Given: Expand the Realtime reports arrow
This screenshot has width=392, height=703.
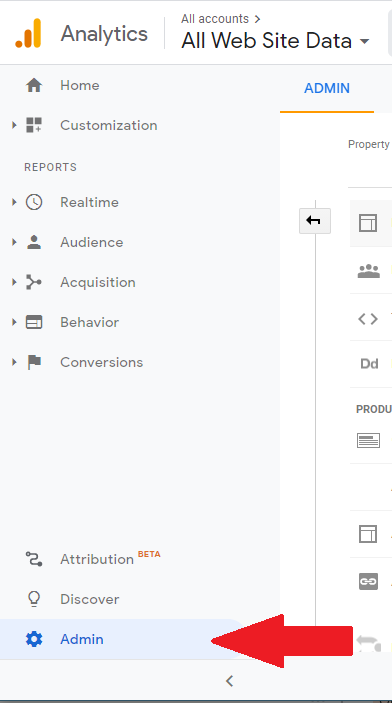Looking at the screenshot, I should pos(14,202).
